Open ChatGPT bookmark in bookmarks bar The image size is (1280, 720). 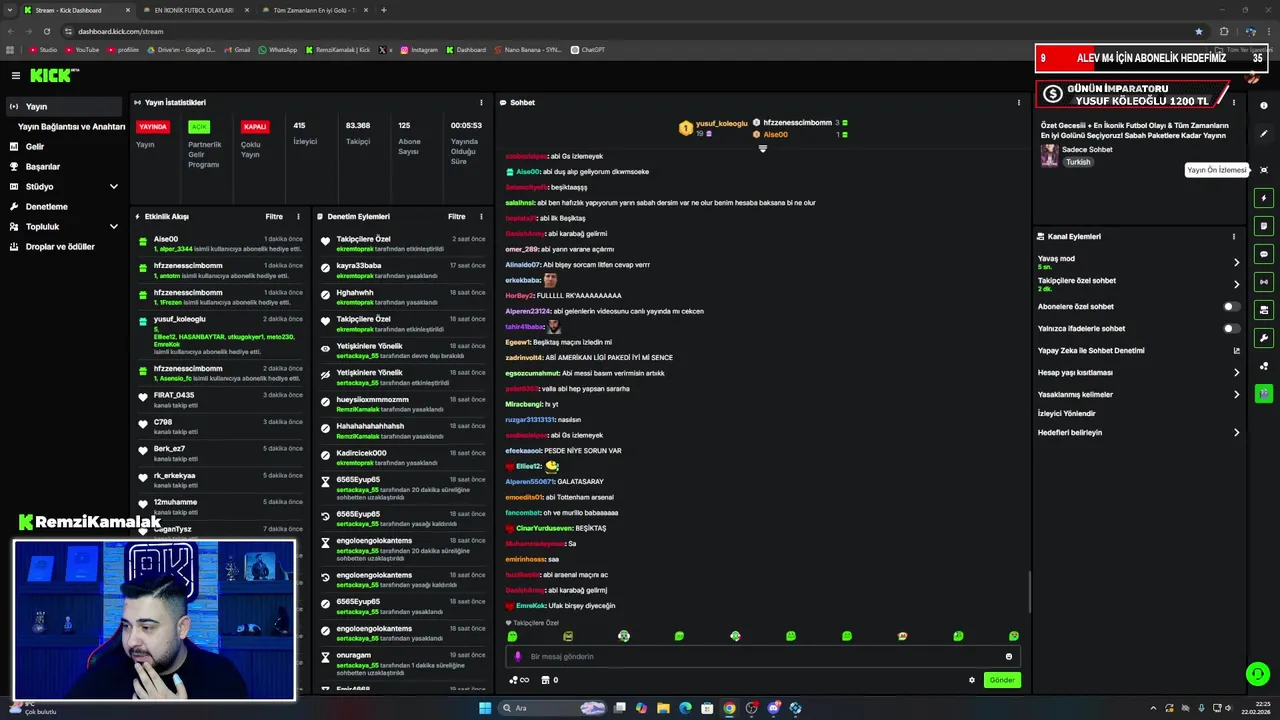point(588,50)
